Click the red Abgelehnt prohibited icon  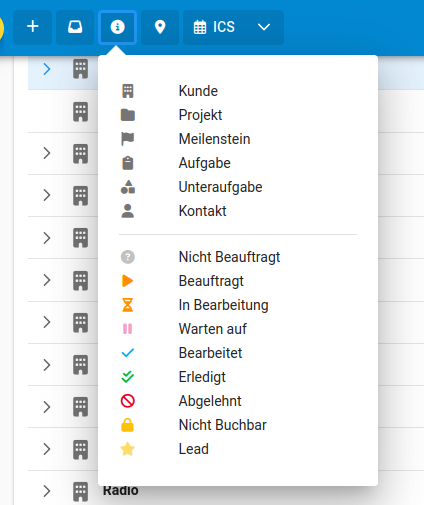[x=128, y=401]
